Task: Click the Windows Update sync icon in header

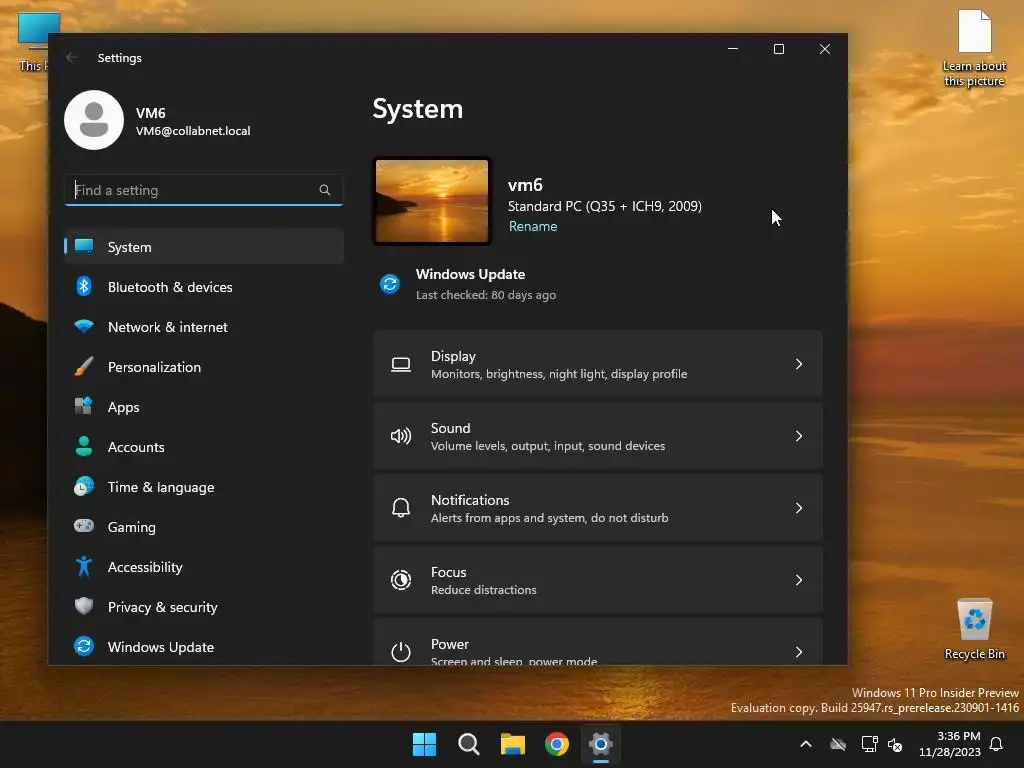Action: click(390, 284)
